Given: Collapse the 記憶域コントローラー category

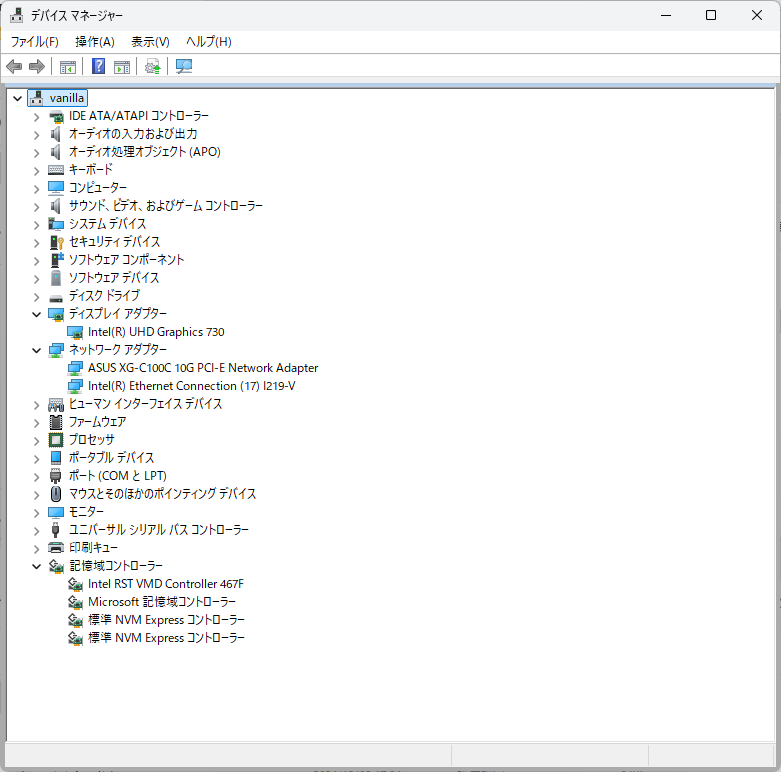Looking at the screenshot, I should tap(36, 566).
